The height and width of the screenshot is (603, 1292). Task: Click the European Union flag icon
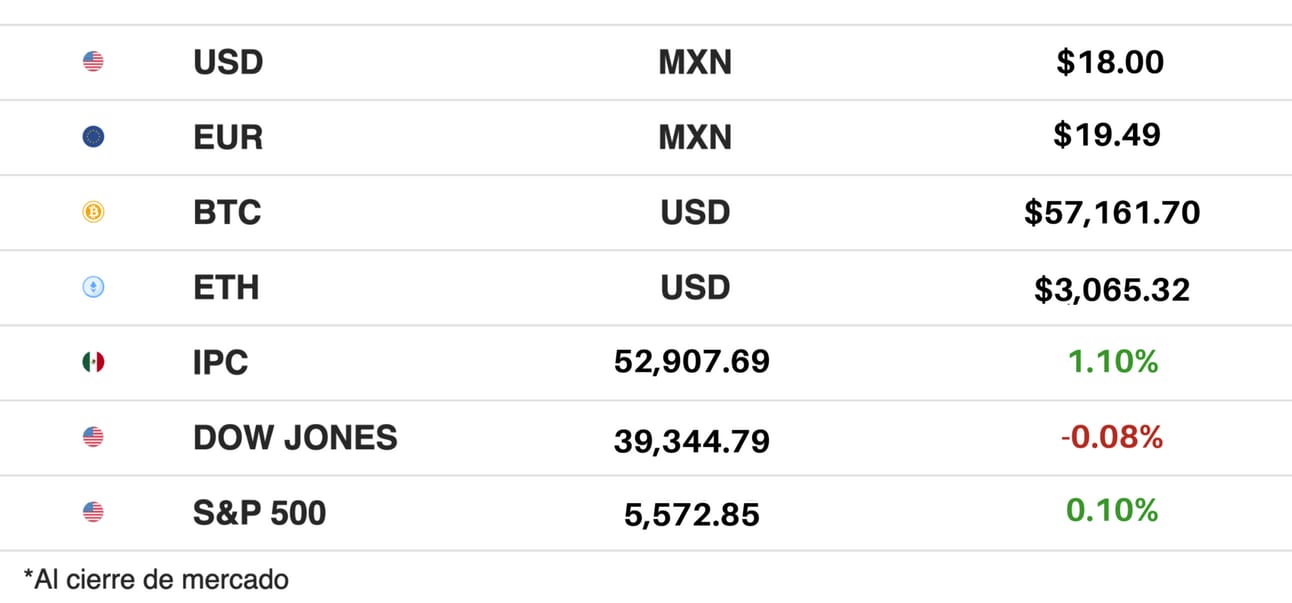(x=93, y=137)
